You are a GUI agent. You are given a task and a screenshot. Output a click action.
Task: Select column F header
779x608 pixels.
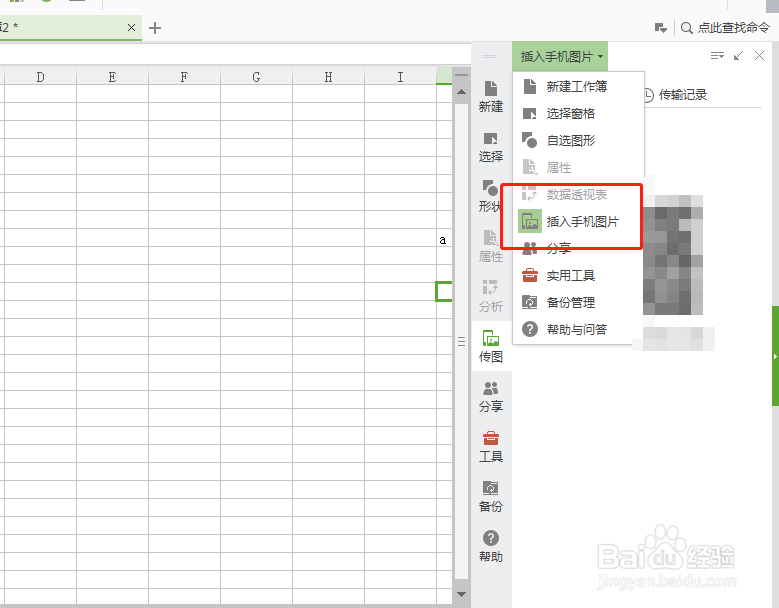184,77
